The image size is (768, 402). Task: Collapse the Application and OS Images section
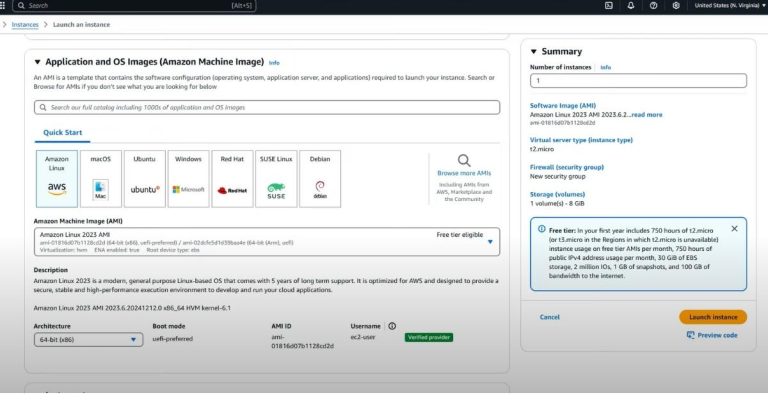pyautogui.click(x=38, y=61)
